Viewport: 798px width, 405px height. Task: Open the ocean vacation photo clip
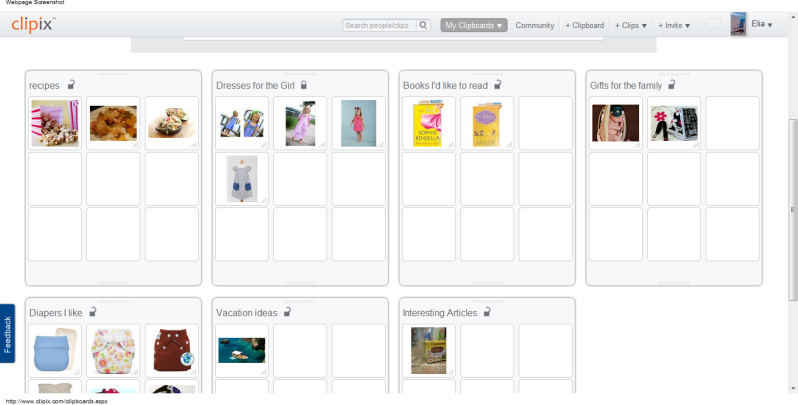[x=242, y=351]
